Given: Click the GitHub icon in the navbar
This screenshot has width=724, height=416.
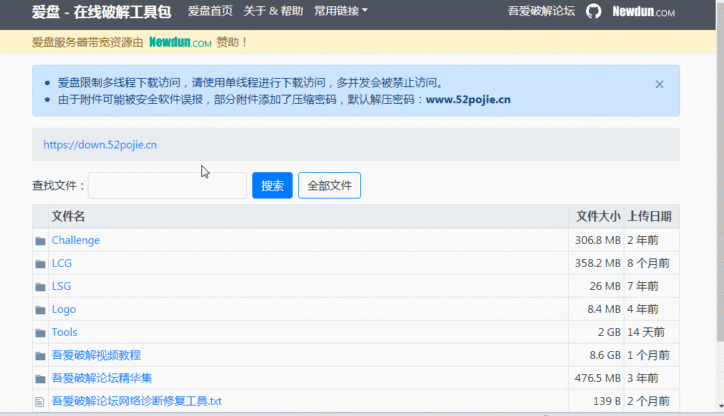Looking at the screenshot, I should (593, 11).
